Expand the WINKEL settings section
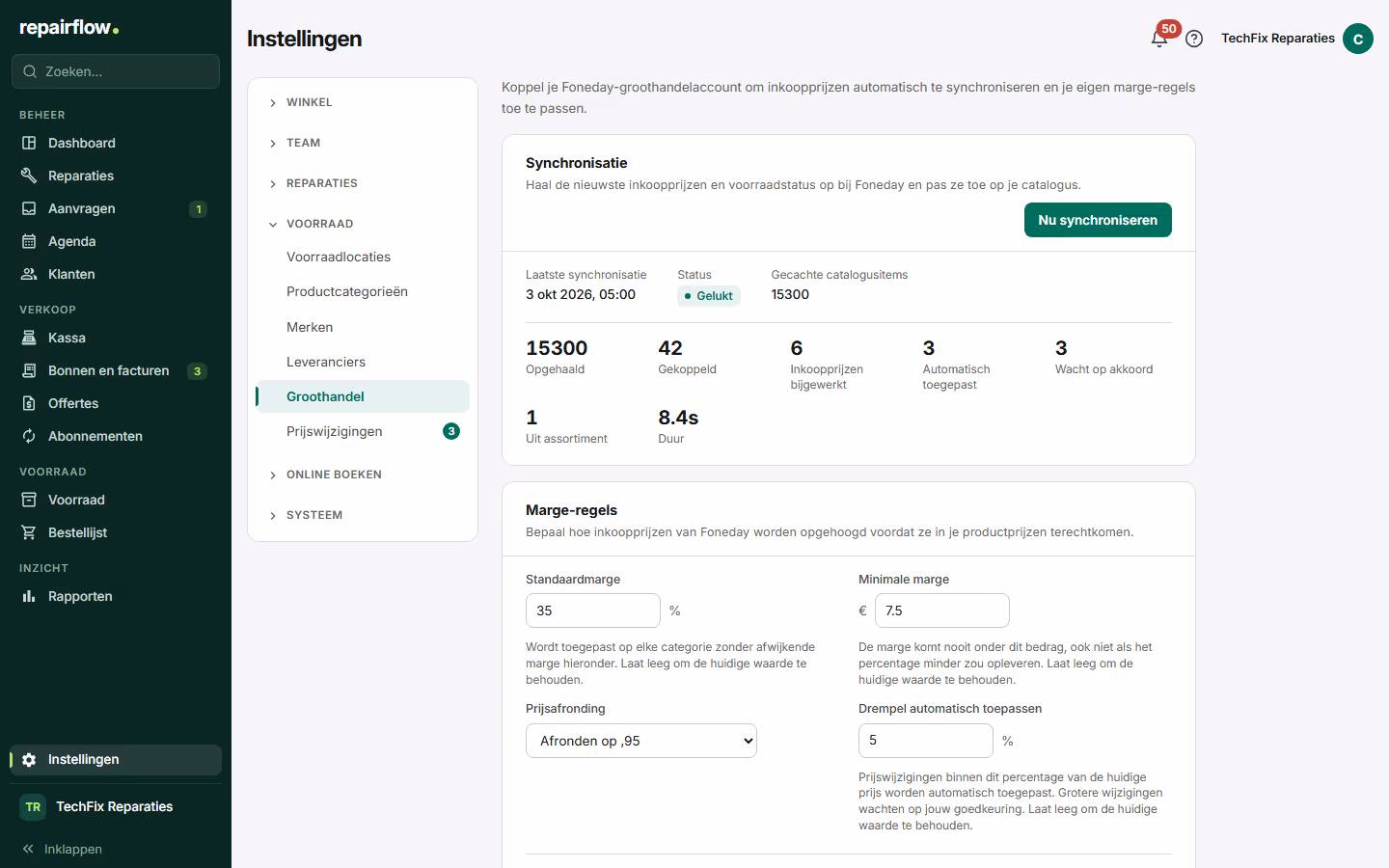1389x868 pixels. 363,102
